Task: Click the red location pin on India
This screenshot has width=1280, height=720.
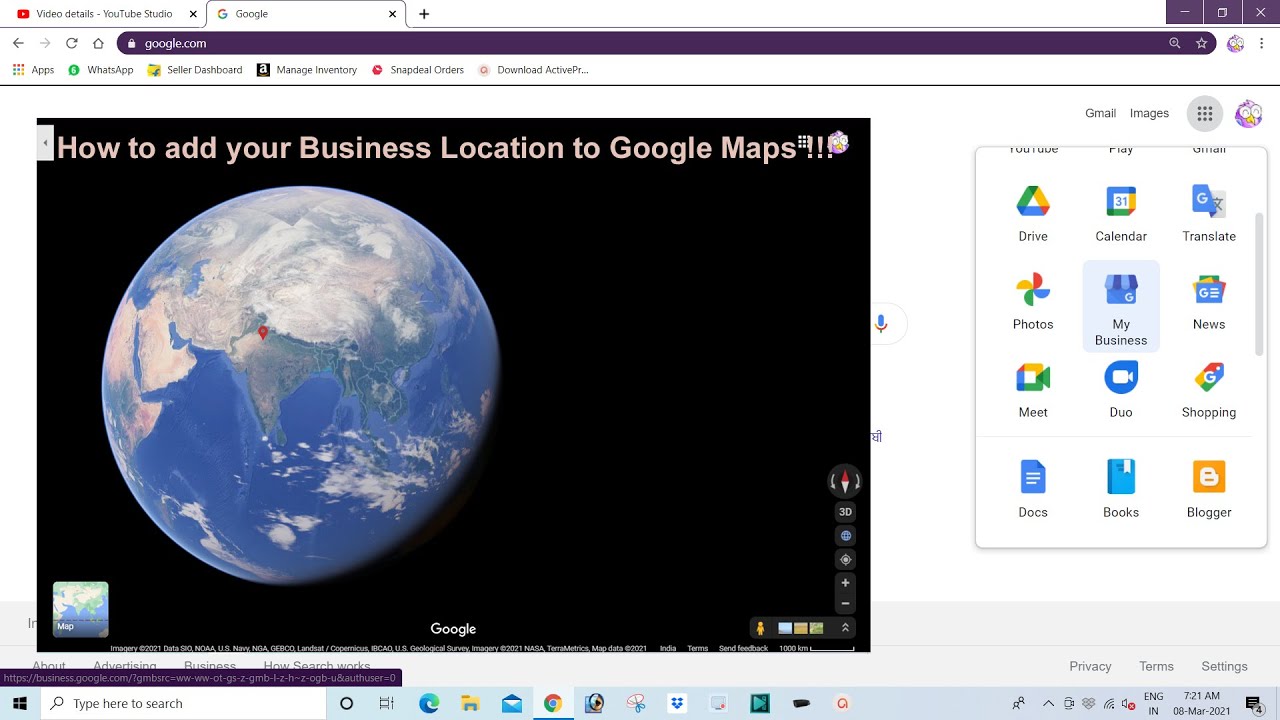Action: click(x=263, y=333)
